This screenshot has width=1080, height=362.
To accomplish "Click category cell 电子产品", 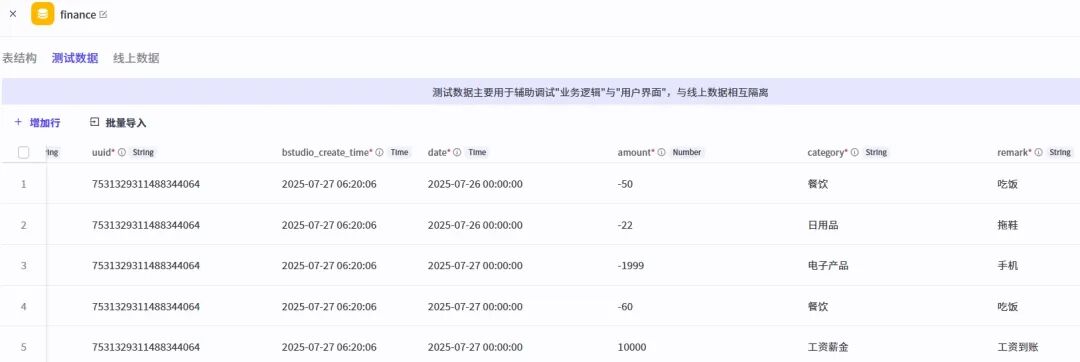I will click(829, 266).
